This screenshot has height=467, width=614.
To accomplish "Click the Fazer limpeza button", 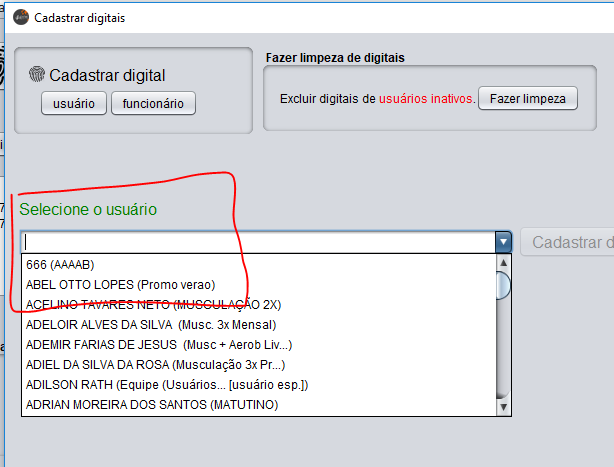I will (527, 99).
